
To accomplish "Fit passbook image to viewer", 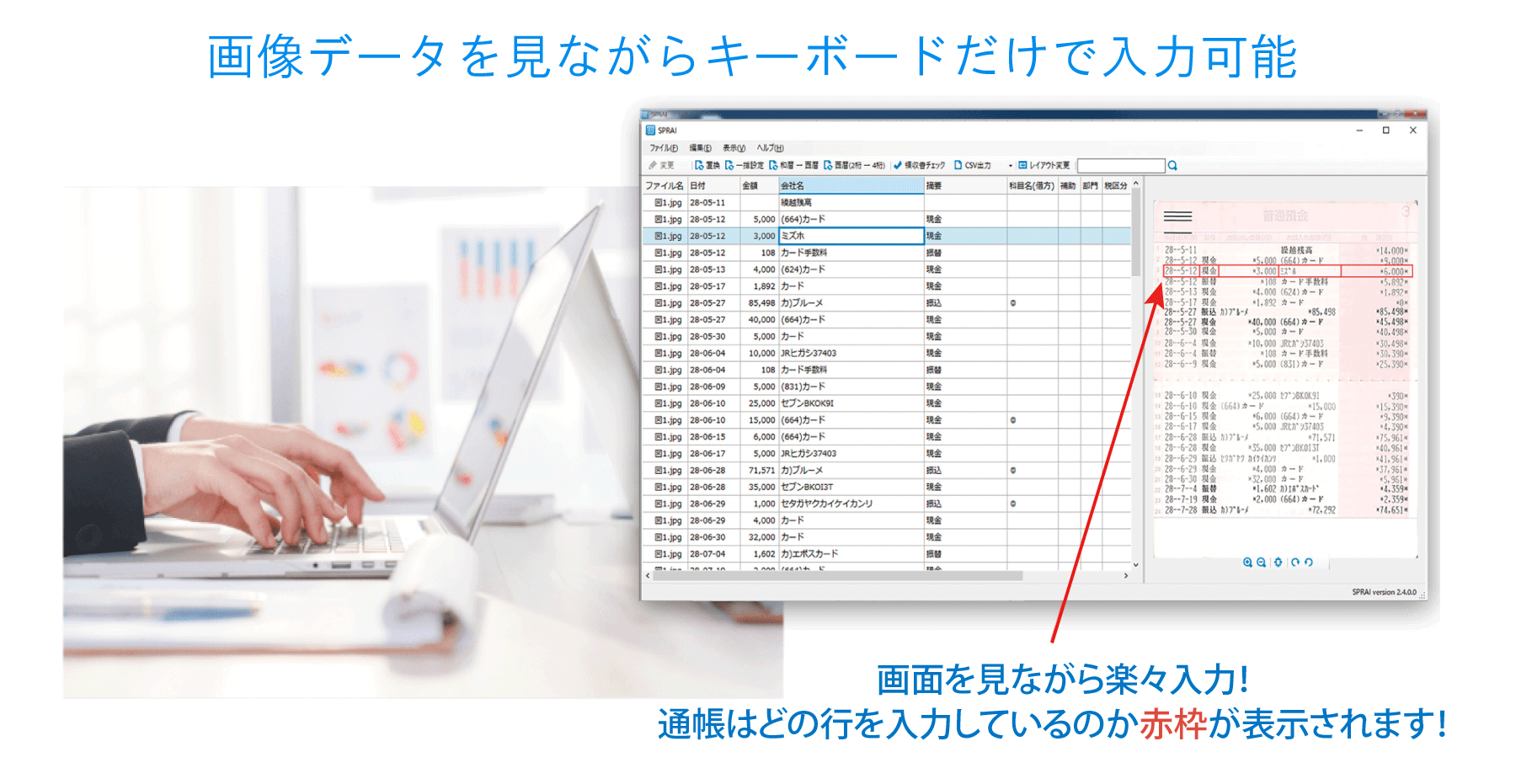I will (x=1278, y=563).
